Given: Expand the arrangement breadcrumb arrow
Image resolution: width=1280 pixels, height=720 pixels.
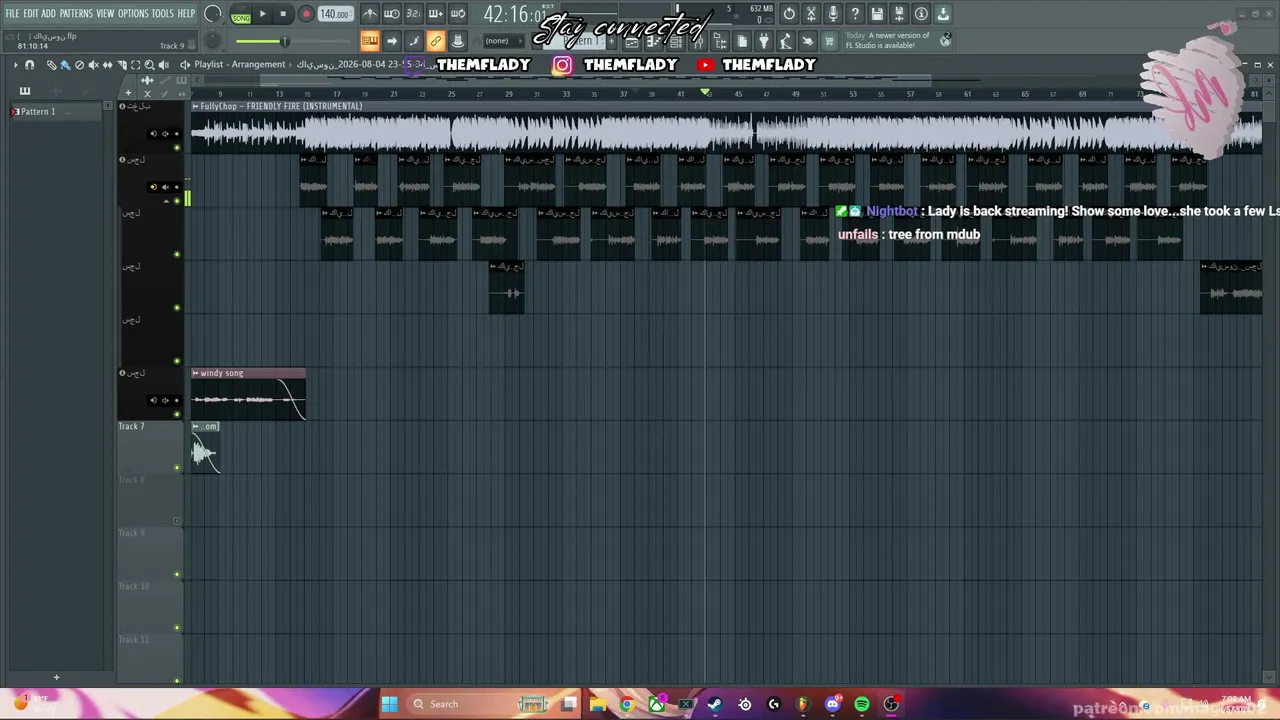Looking at the screenshot, I should pyautogui.click(x=291, y=65).
